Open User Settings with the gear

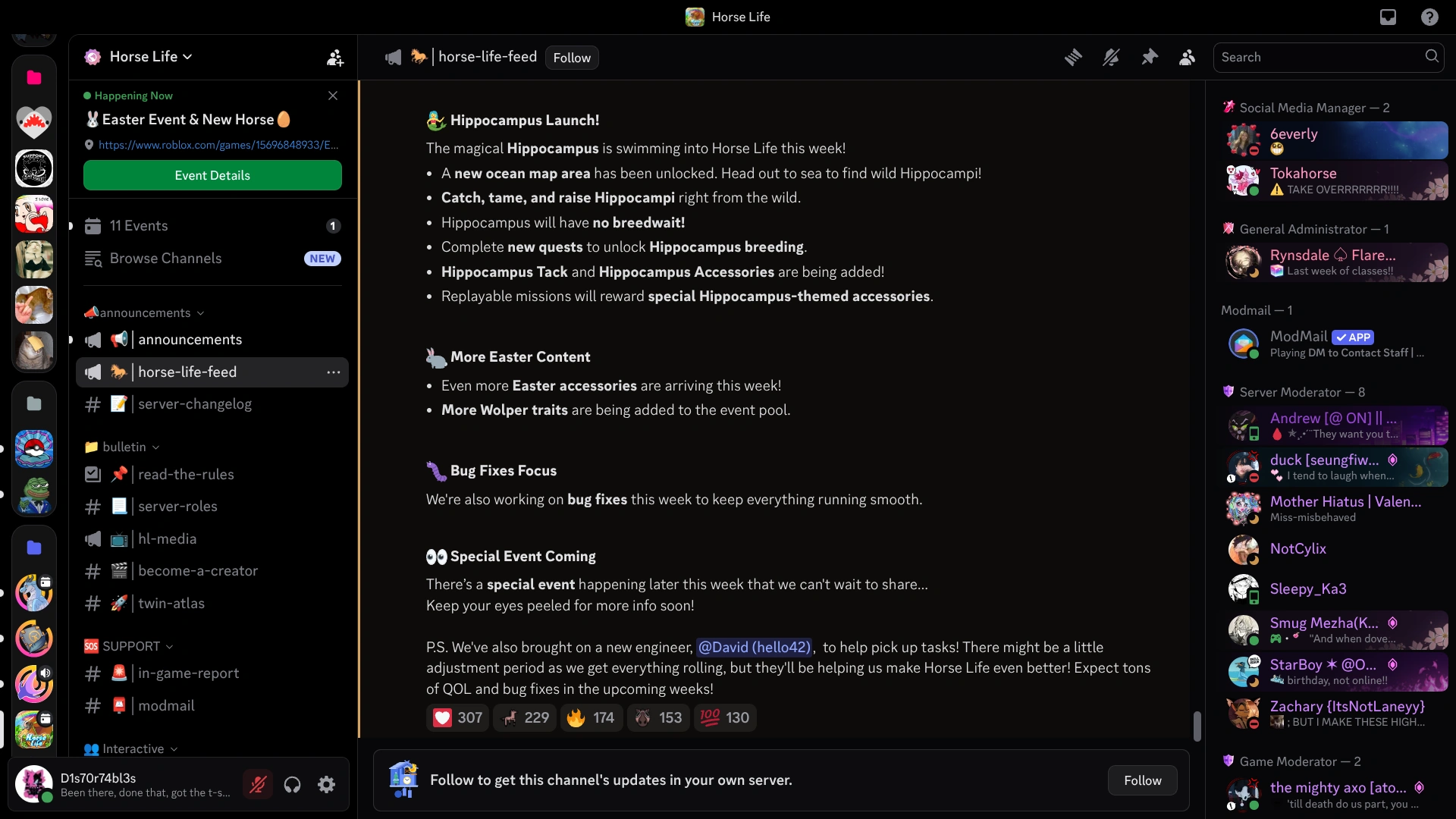click(x=326, y=784)
